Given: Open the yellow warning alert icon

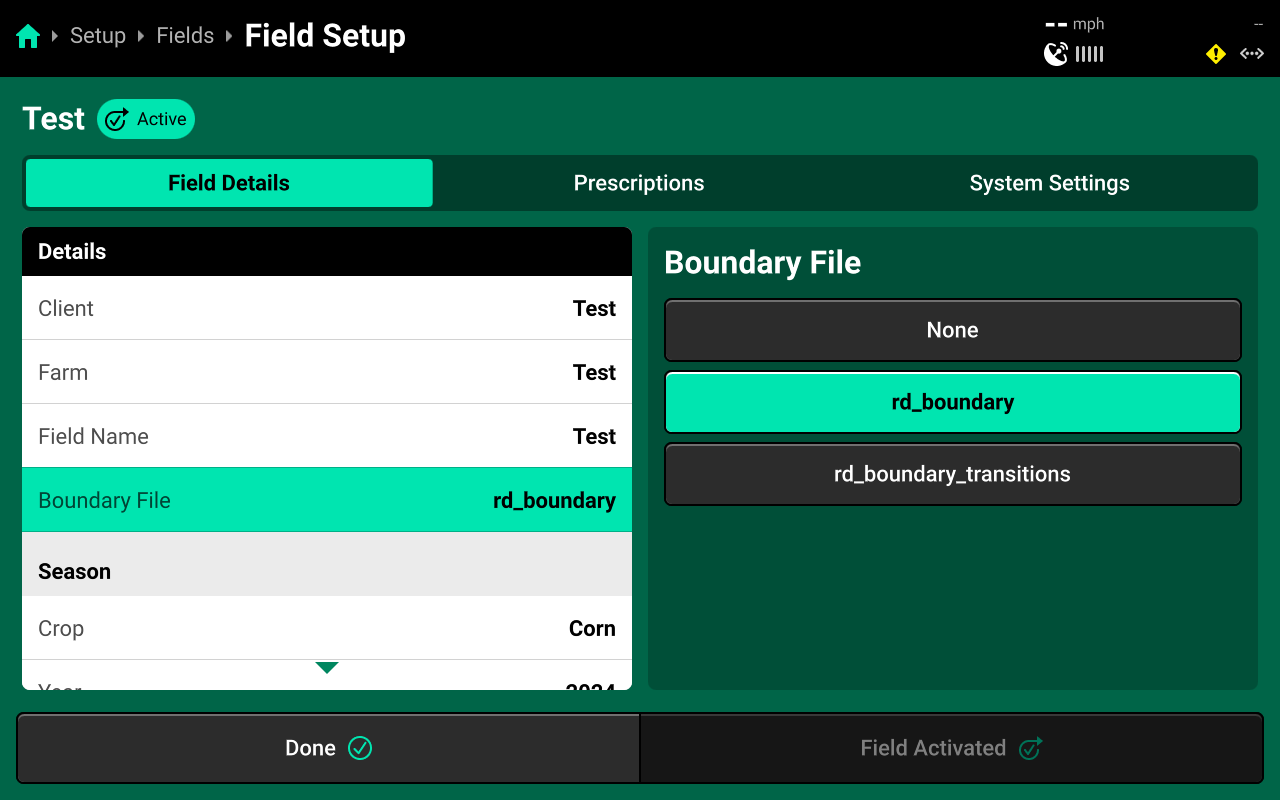Looking at the screenshot, I should (1216, 54).
